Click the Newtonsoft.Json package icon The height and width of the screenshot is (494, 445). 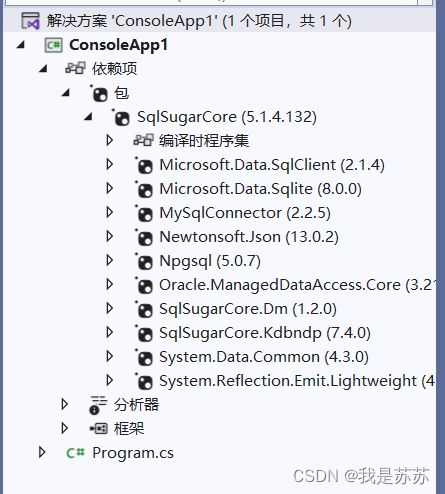tap(144, 237)
